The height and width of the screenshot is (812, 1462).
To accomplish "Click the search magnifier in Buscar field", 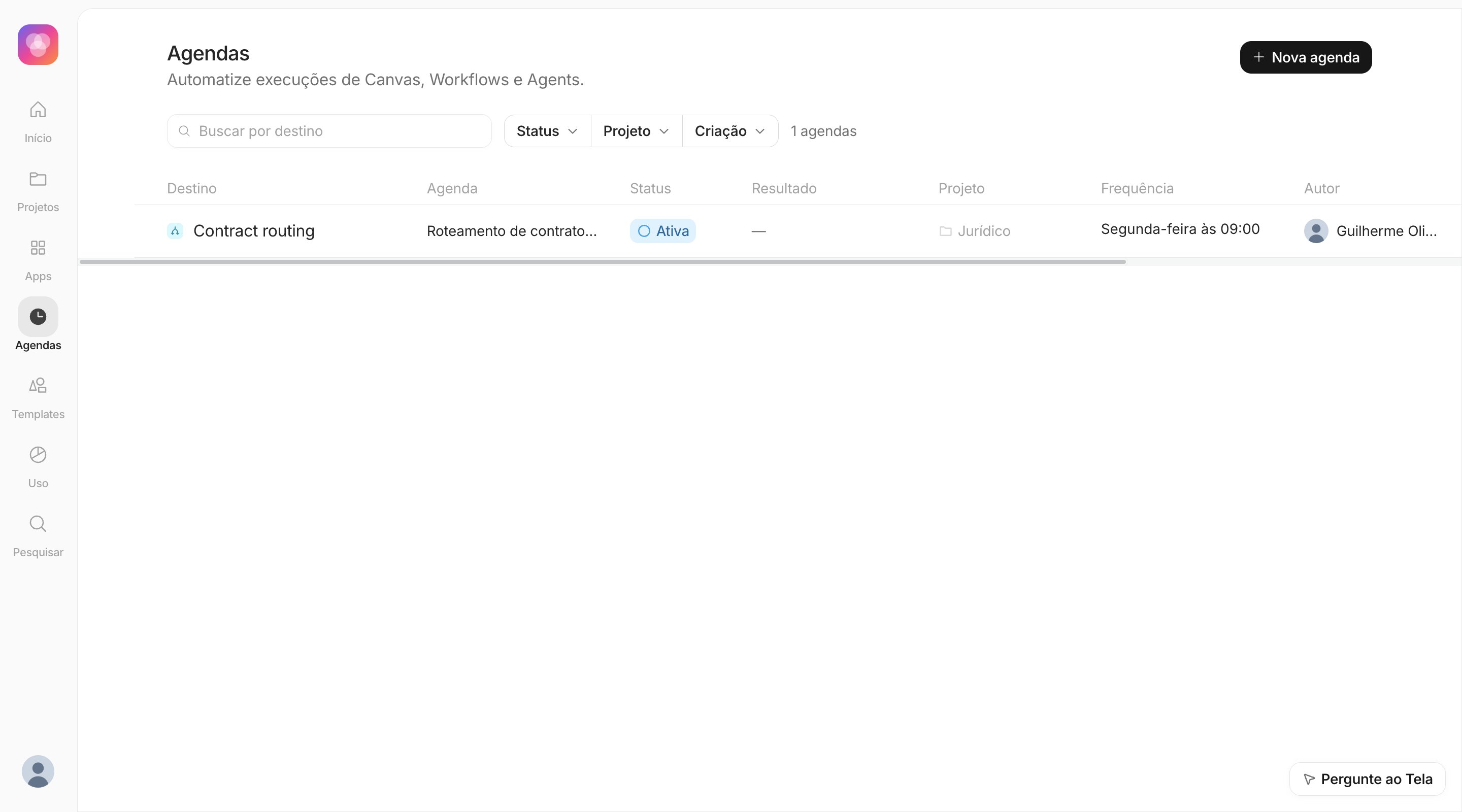I will 184,131.
